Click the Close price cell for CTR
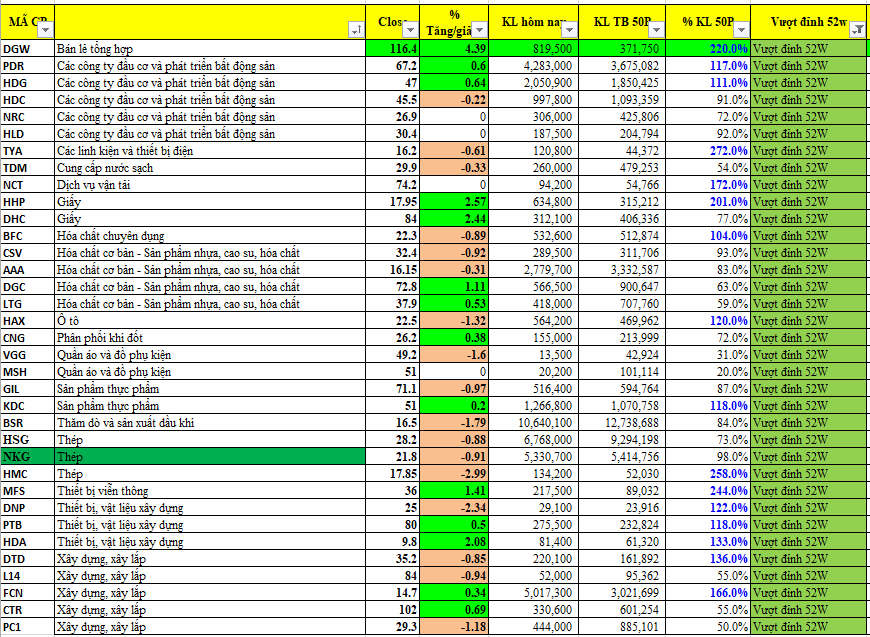This screenshot has height=637, width=870. 393,609
